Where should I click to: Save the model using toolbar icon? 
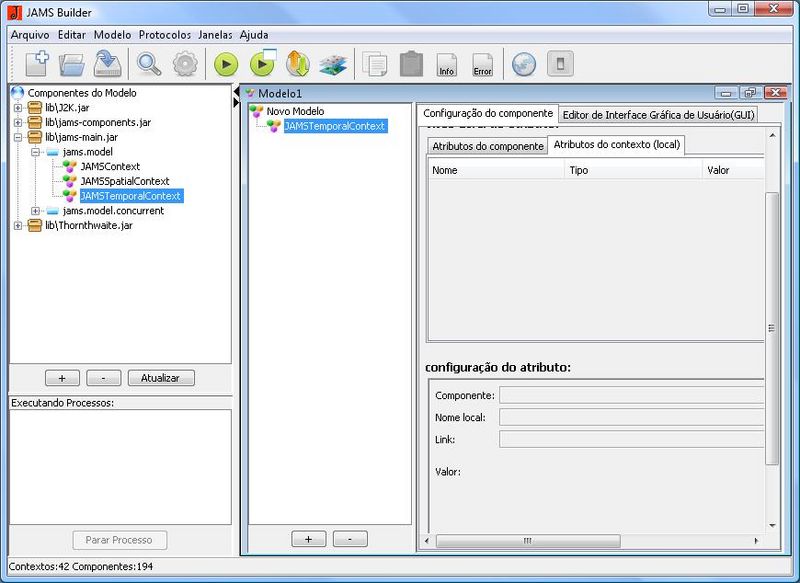click(x=106, y=64)
